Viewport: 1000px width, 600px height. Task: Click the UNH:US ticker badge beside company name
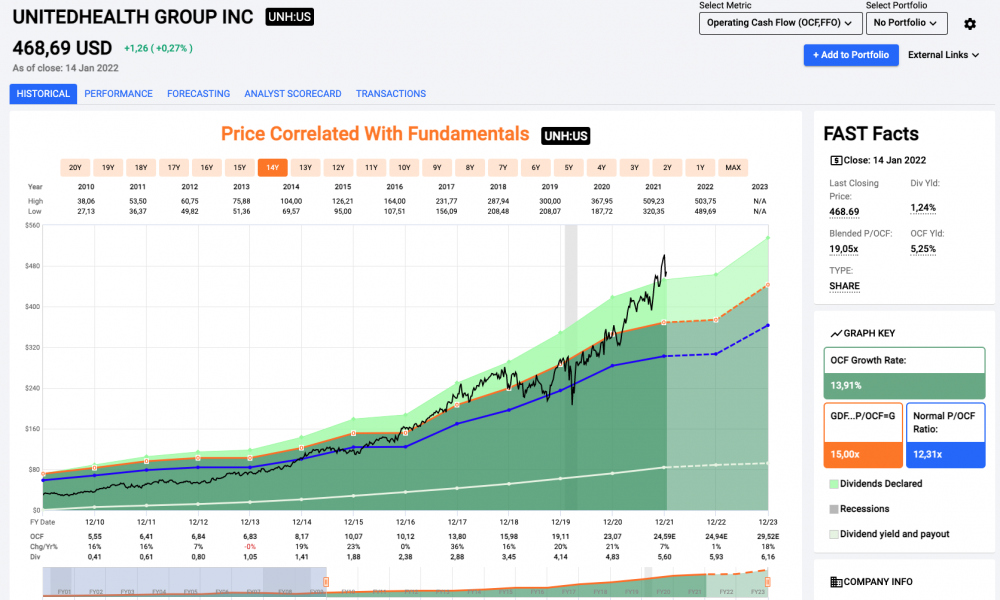coord(290,17)
